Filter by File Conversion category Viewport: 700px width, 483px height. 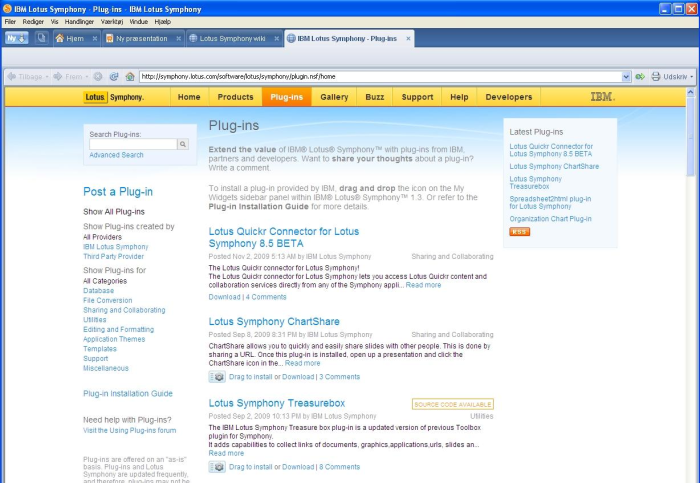coord(108,300)
